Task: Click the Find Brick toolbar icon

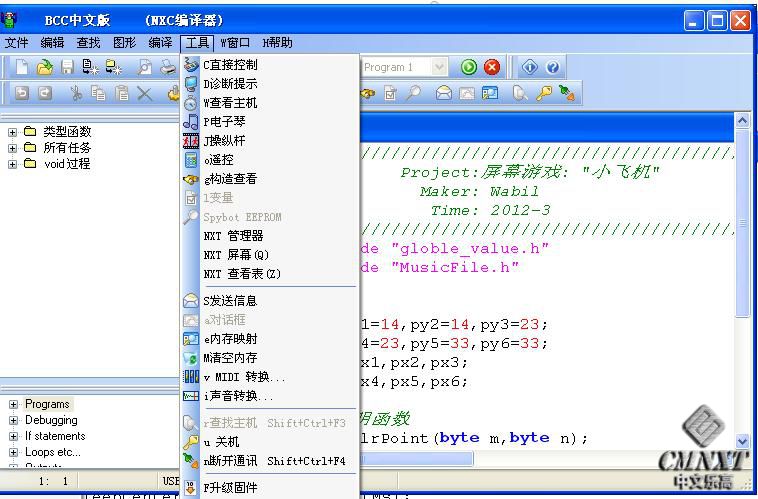Action: click(x=520, y=93)
